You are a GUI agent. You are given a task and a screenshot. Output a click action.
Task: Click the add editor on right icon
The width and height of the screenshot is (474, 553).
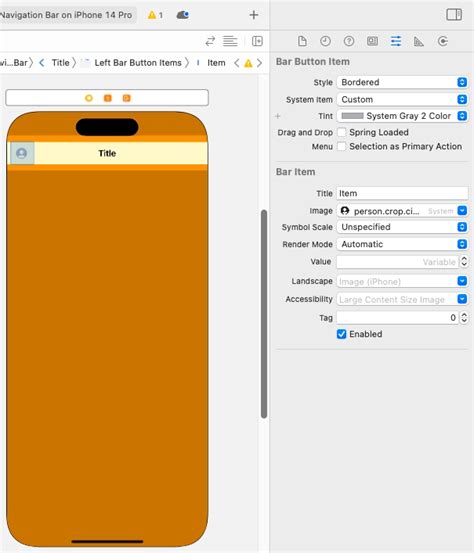coord(257,41)
